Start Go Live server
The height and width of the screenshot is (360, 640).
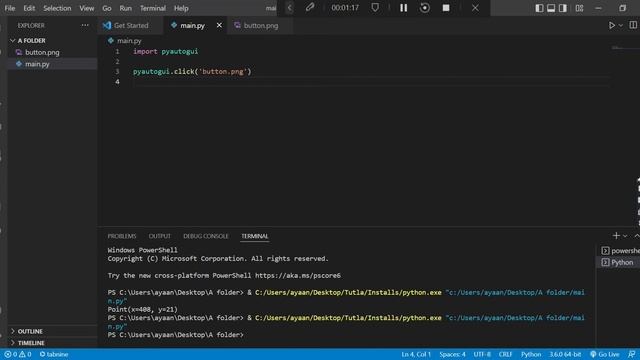[605, 354]
